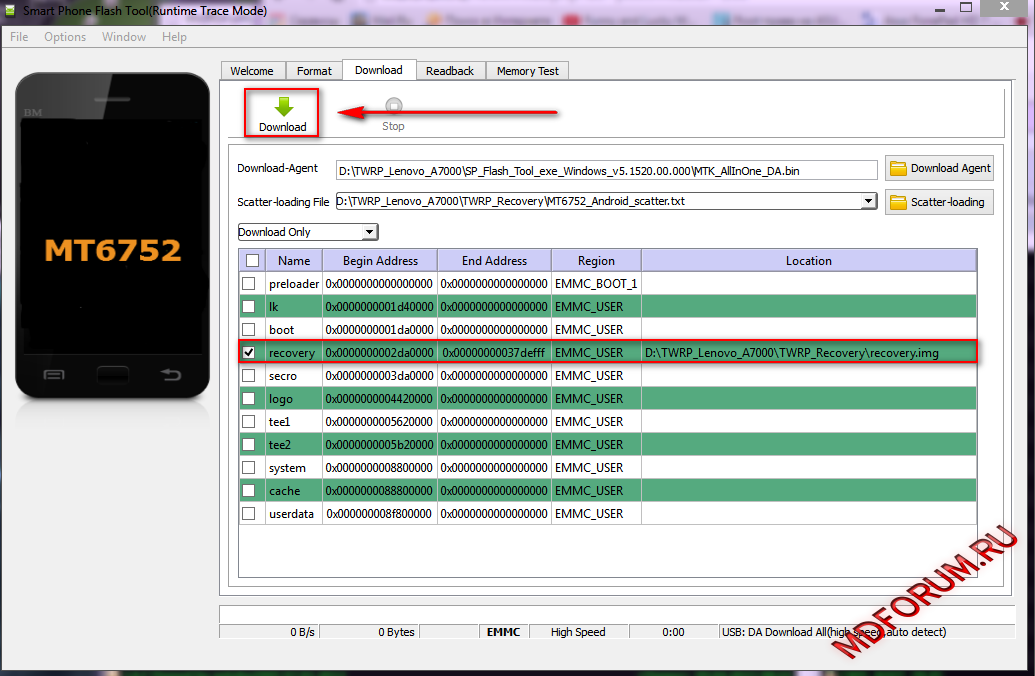1035x676 pixels.
Task: Open the Help menu
Action: 174,37
